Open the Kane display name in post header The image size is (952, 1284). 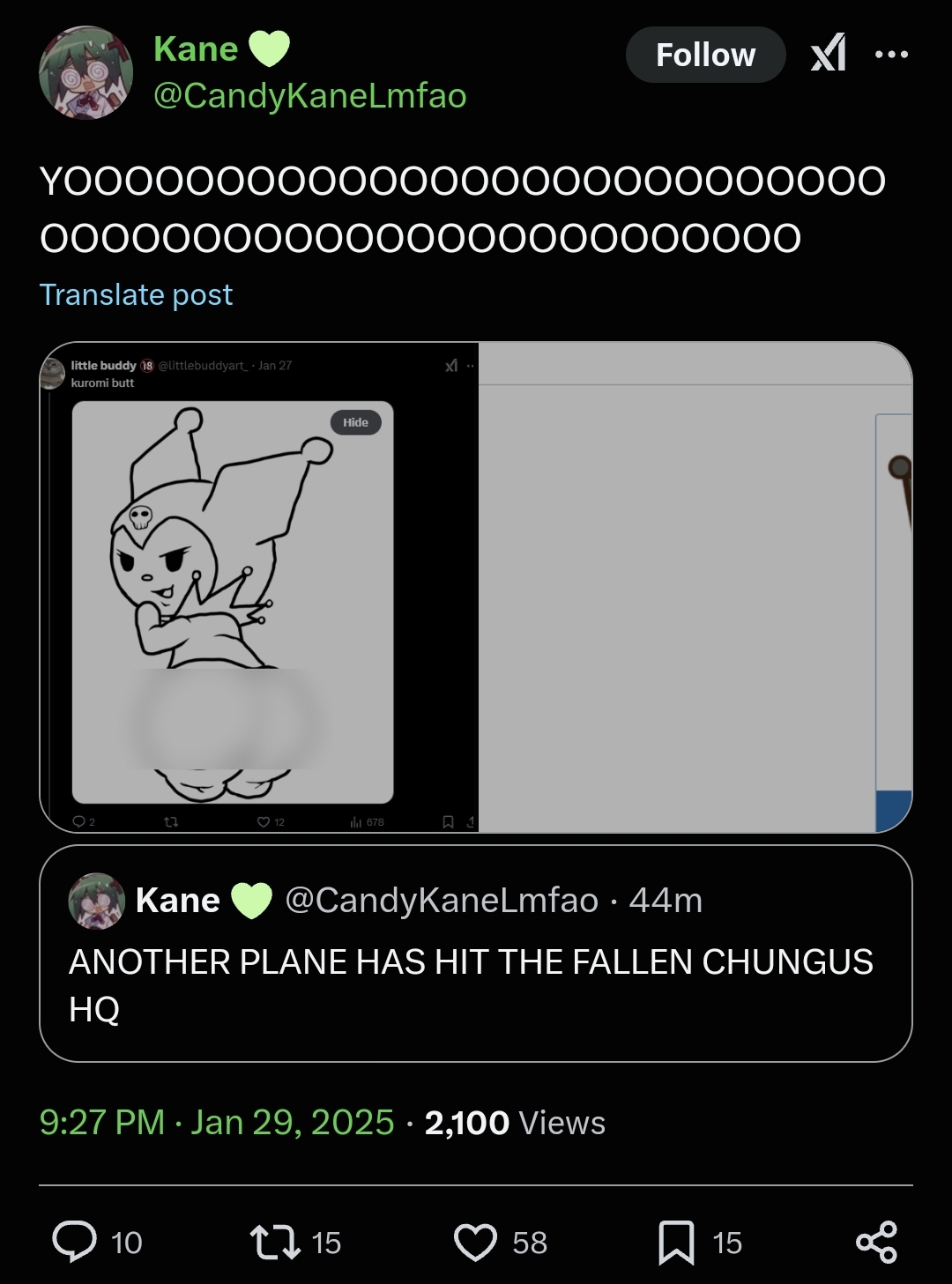coord(196,49)
